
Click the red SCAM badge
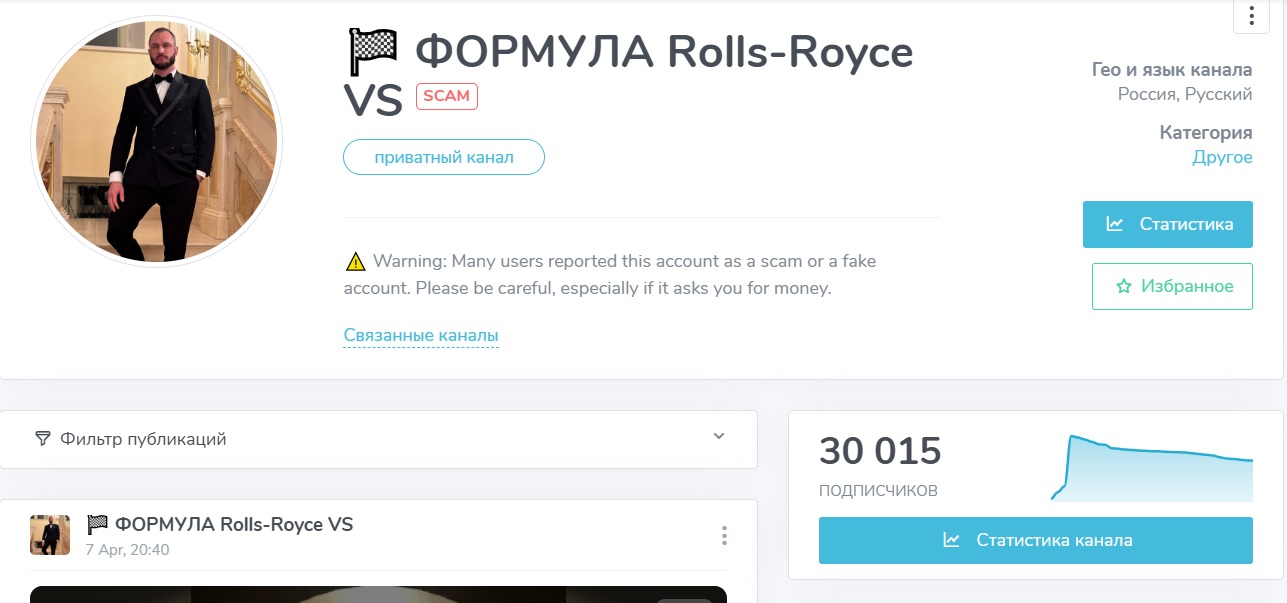point(446,96)
